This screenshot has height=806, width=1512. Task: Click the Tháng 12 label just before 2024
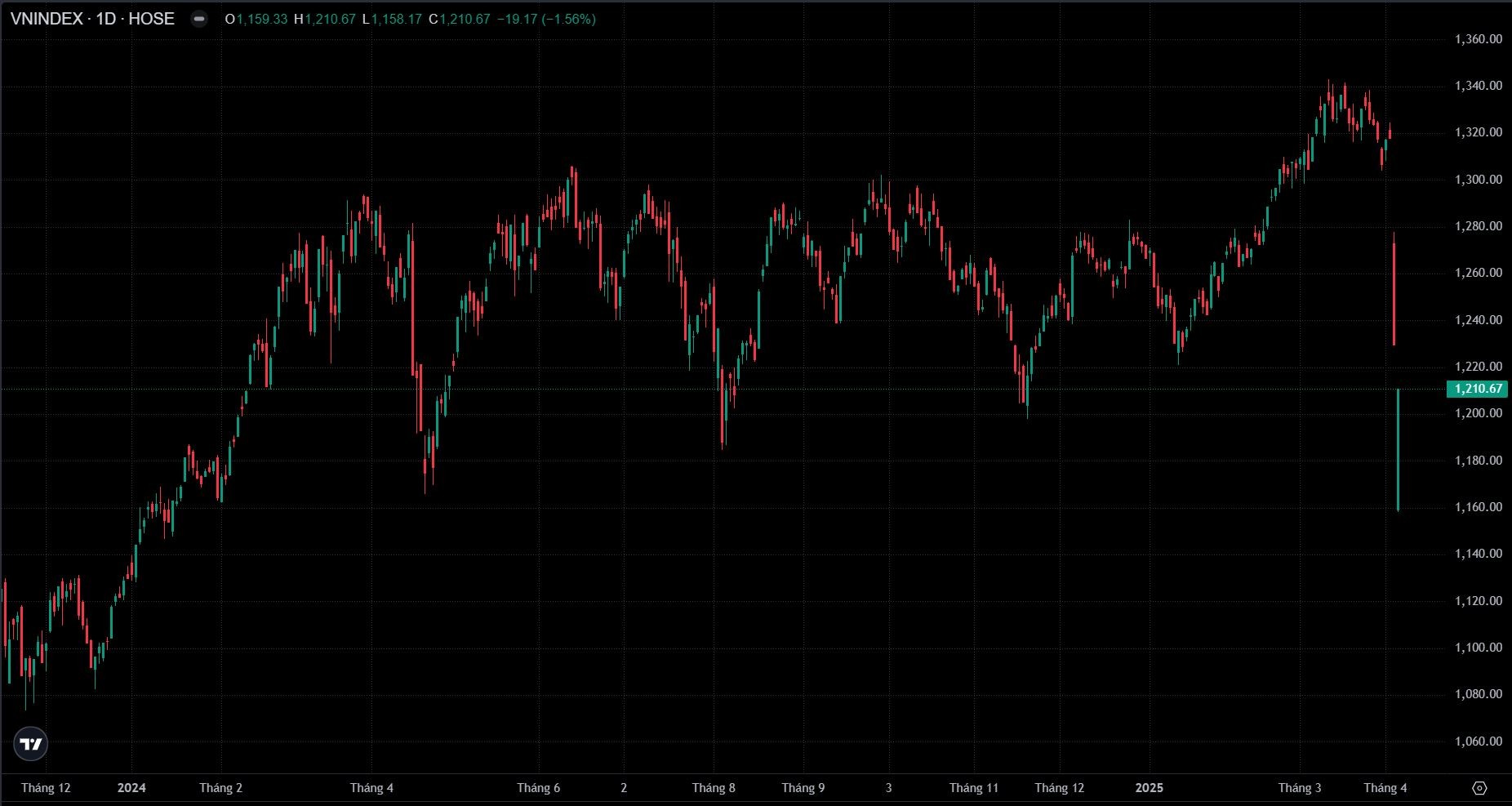[46, 788]
